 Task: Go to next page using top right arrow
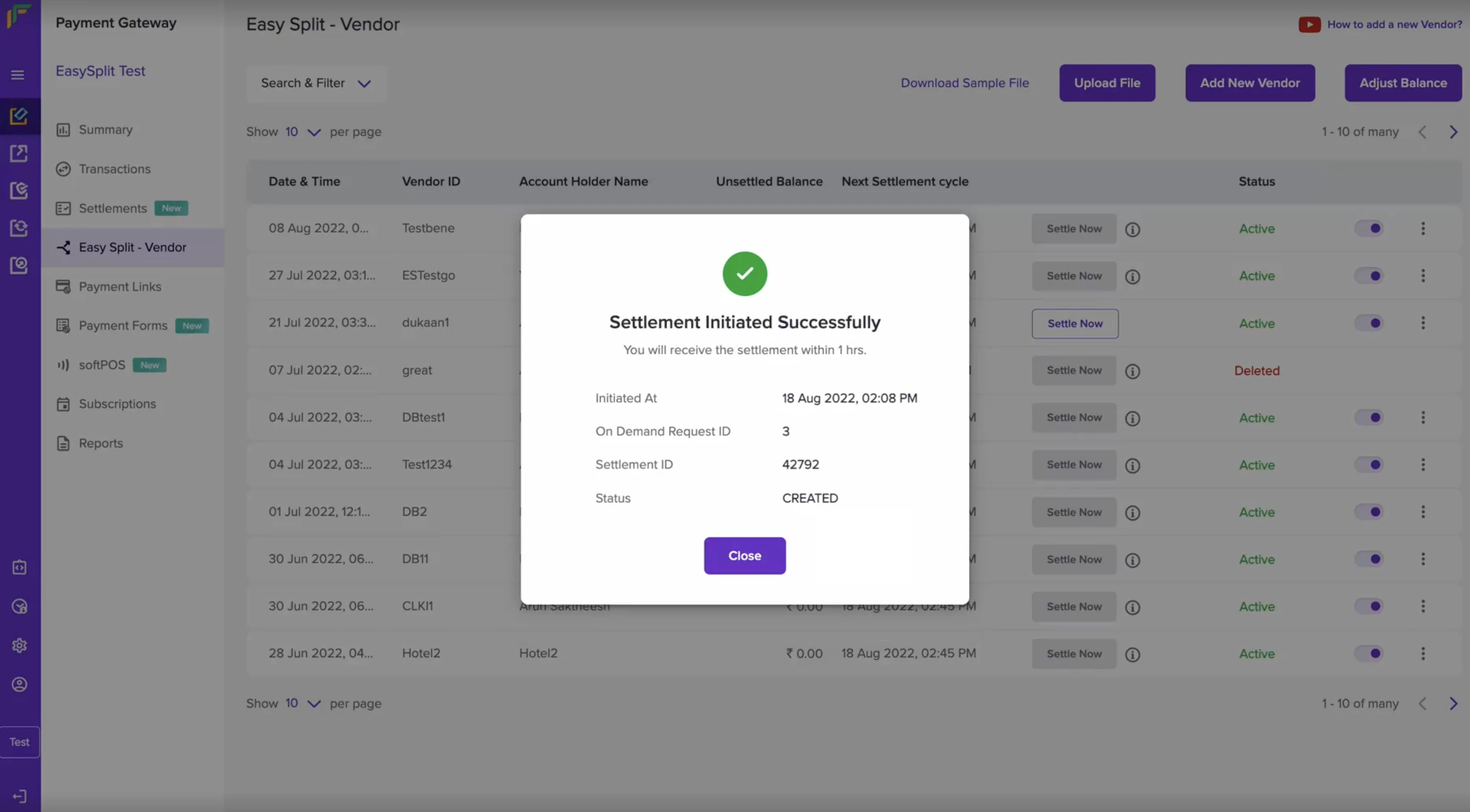click(1453, 132)
